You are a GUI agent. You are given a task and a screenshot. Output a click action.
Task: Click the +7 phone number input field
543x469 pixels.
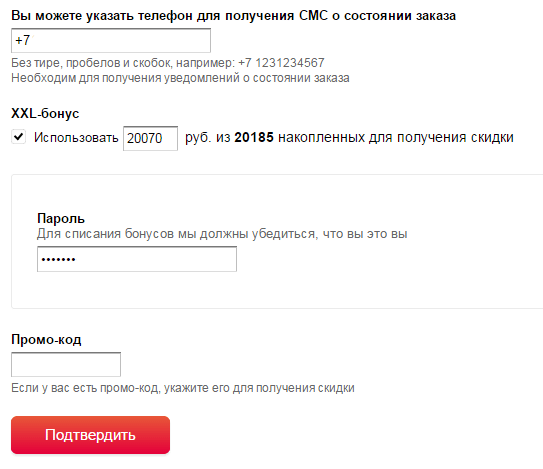[x=111, y=41]
